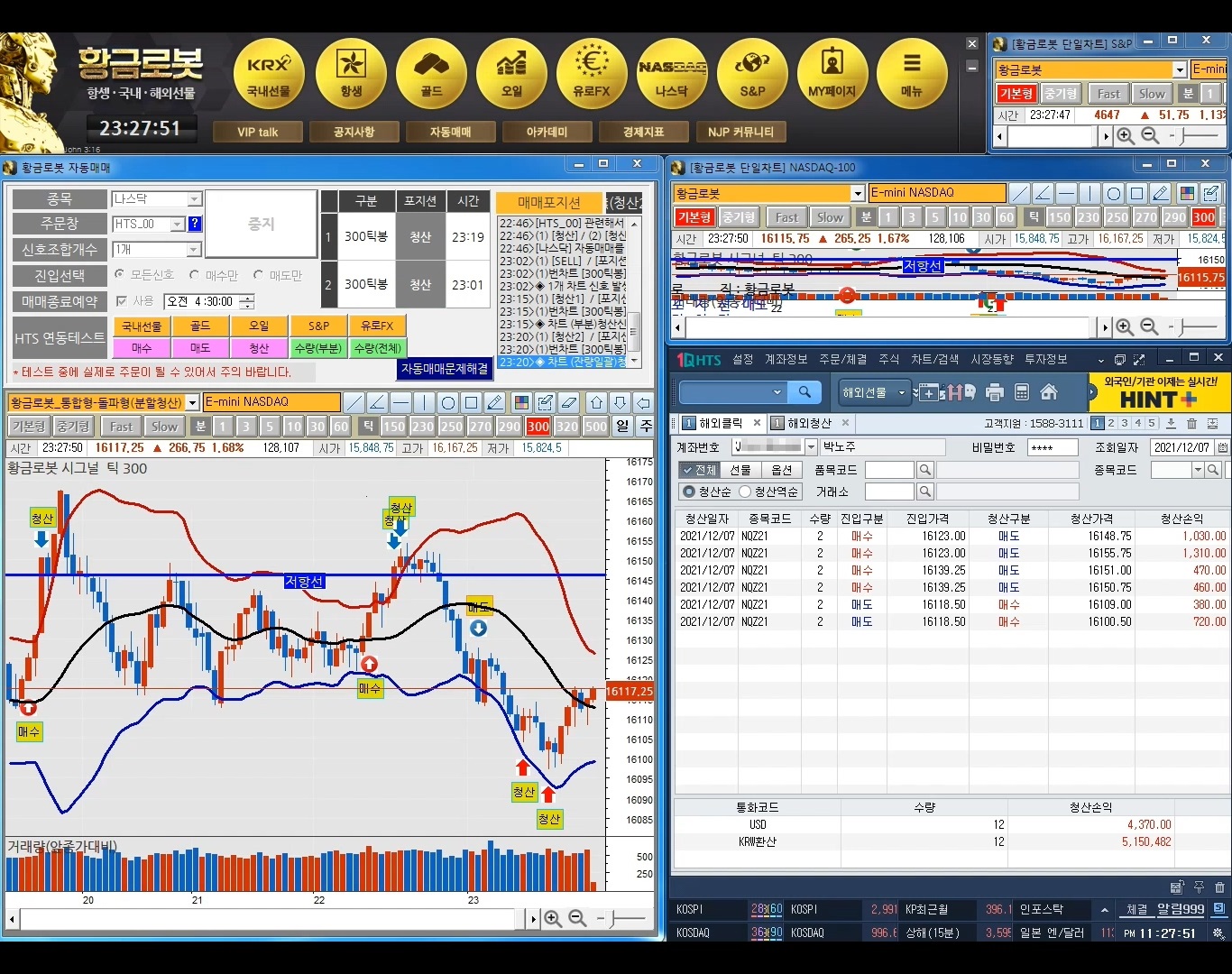
Task: Click down arrow icon in main chart toolbar
Action: coord(620,402)
